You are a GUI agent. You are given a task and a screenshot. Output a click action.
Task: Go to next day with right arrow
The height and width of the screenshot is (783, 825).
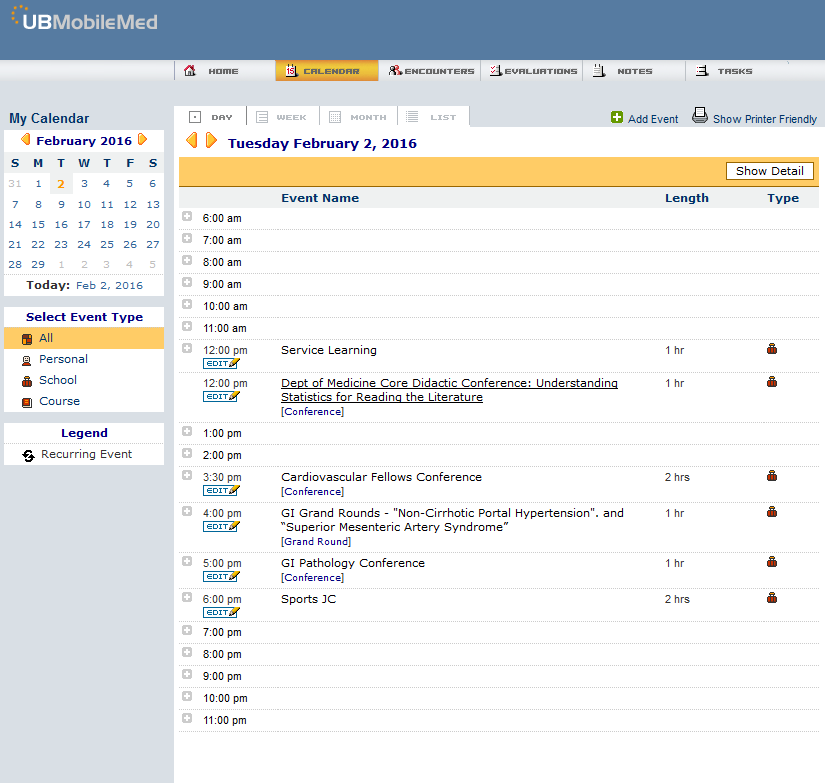pos(211,141)
